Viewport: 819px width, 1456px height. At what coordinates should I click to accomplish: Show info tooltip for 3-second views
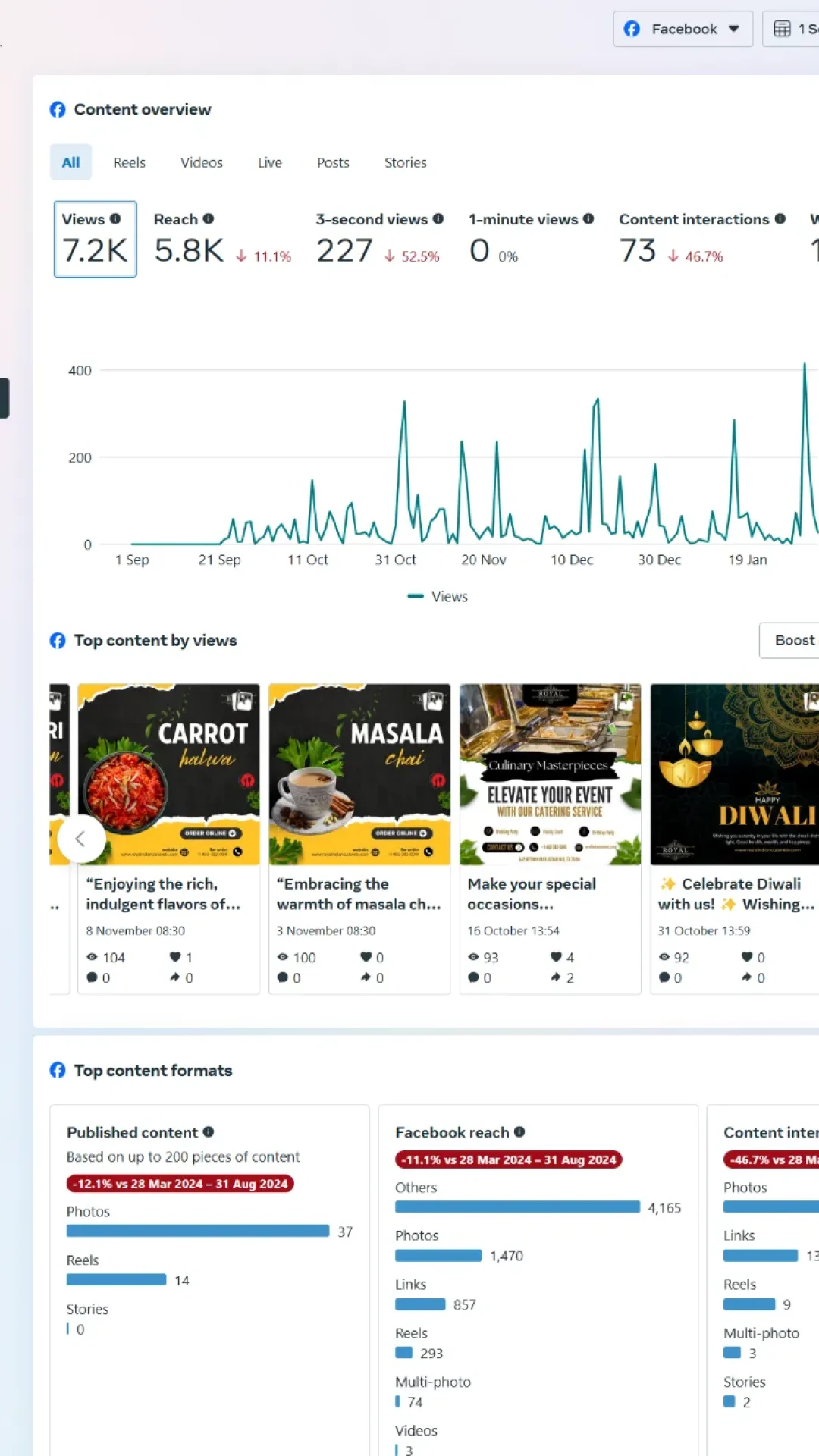[438, 219]
